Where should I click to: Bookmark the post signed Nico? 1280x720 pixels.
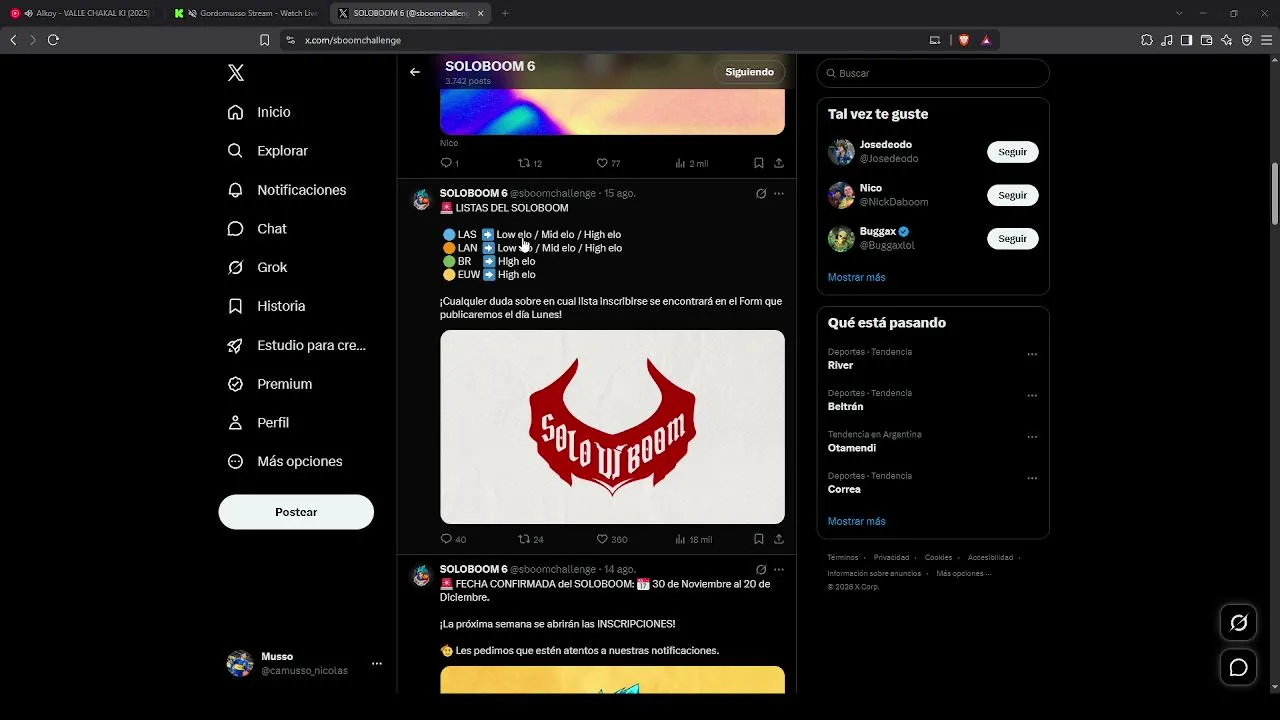tap(759, 163)
